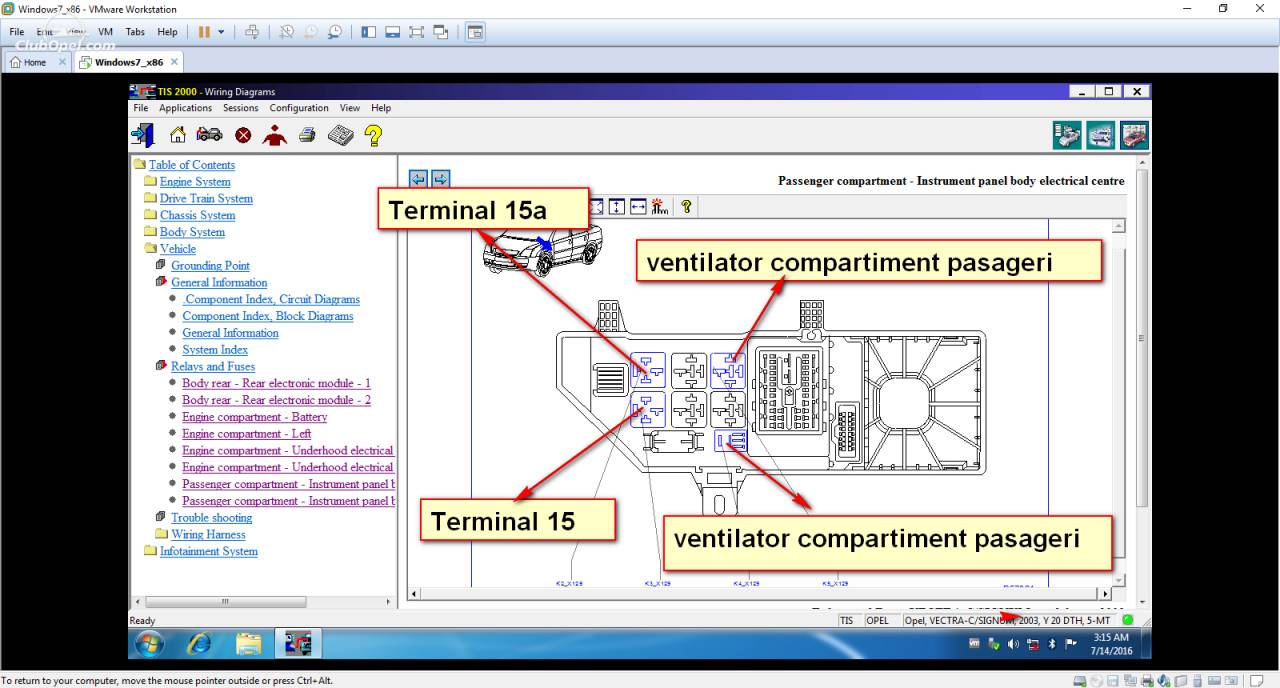Open the vehicle selection car icon

pyautogui.click(x=209, y=134)
